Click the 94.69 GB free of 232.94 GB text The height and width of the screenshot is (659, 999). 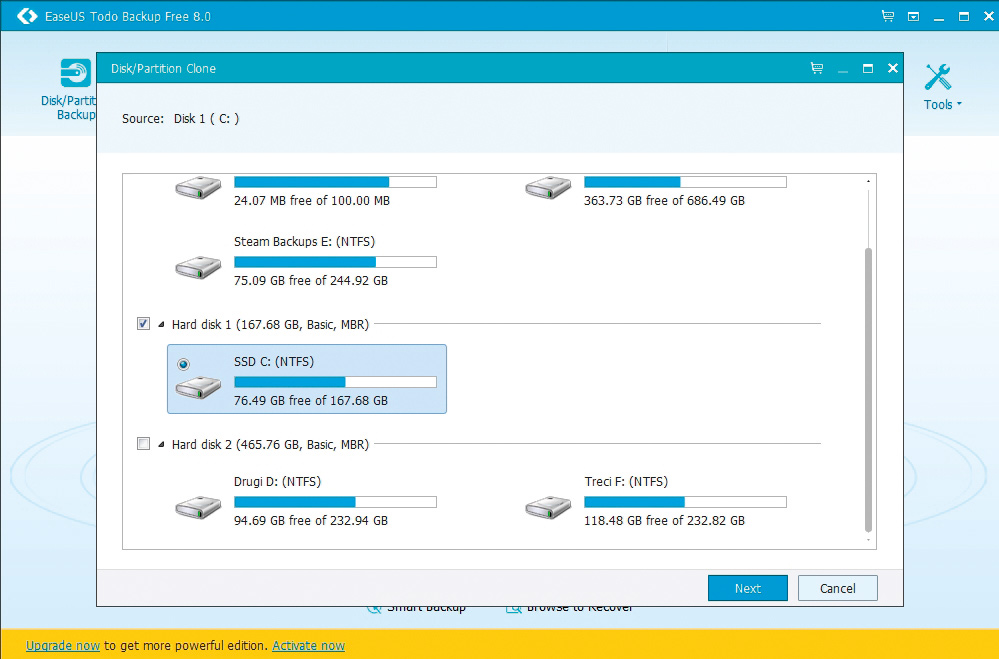click(x=311, y=521)
